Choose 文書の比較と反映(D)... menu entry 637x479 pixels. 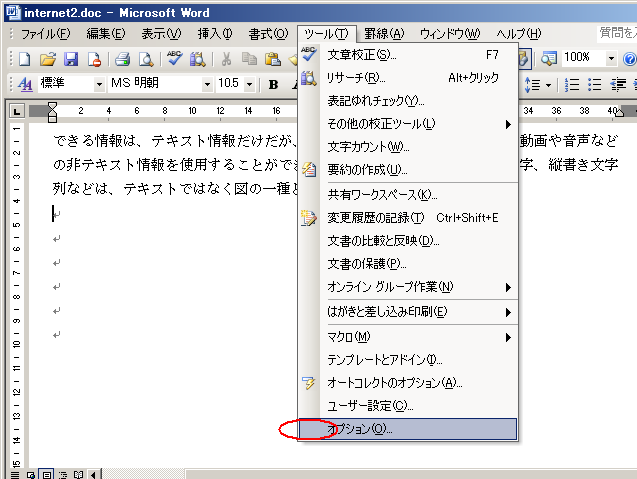[408, 241]
